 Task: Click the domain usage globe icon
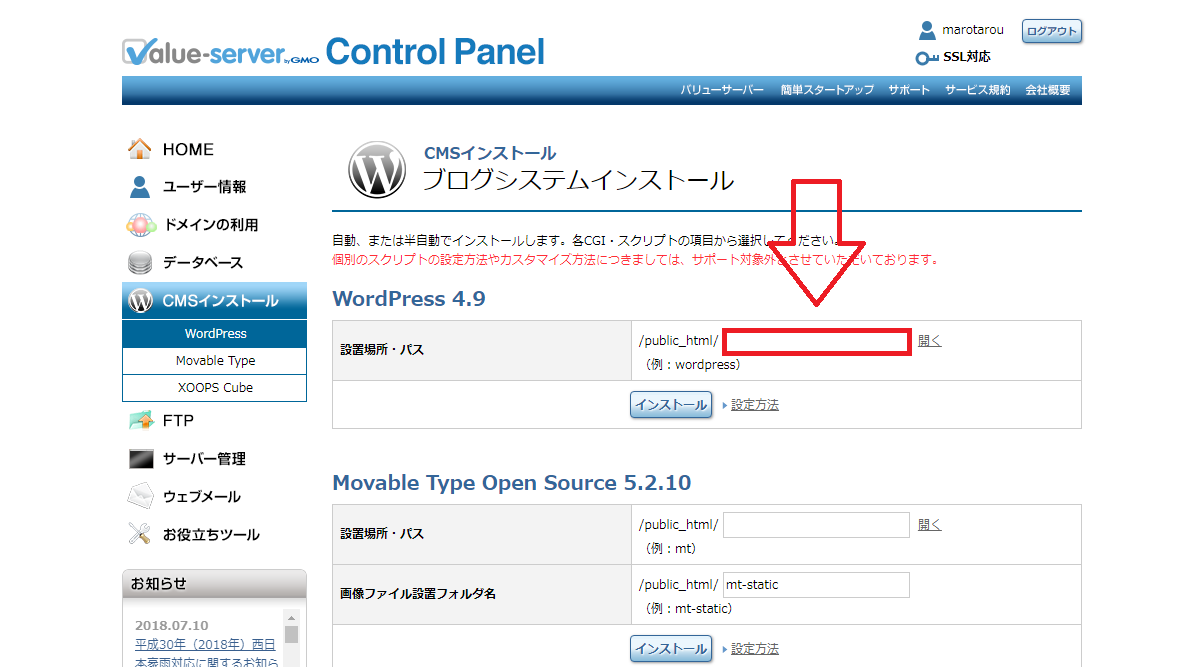141,225
